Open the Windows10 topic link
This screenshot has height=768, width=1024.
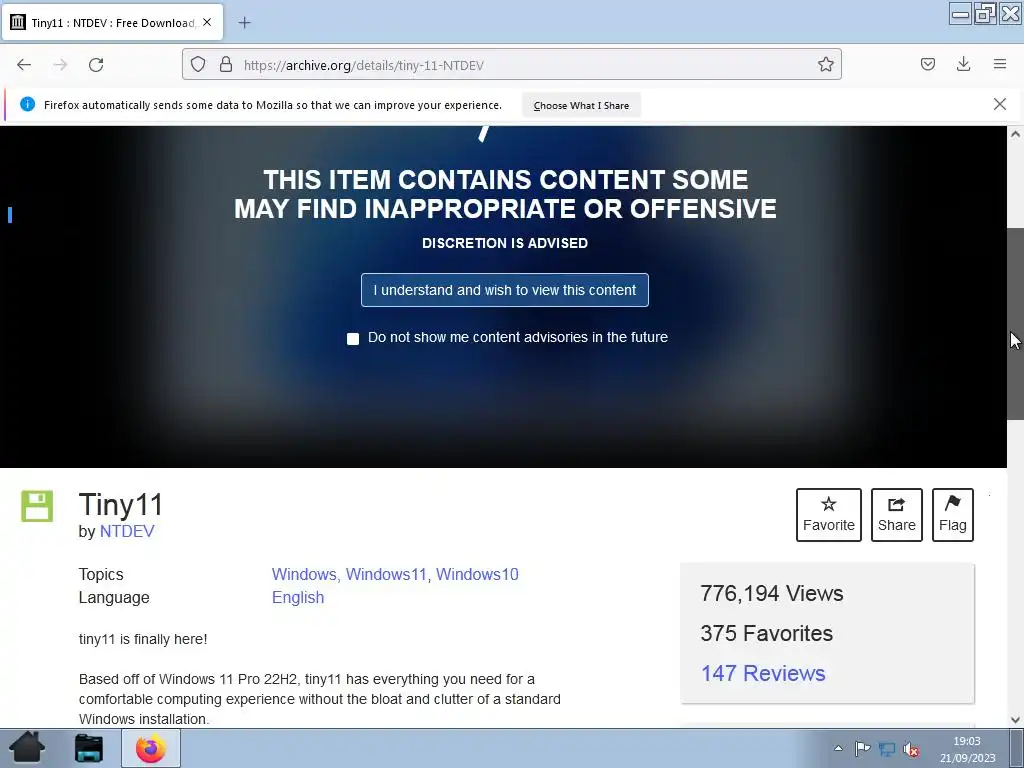(x=477, y=574)
